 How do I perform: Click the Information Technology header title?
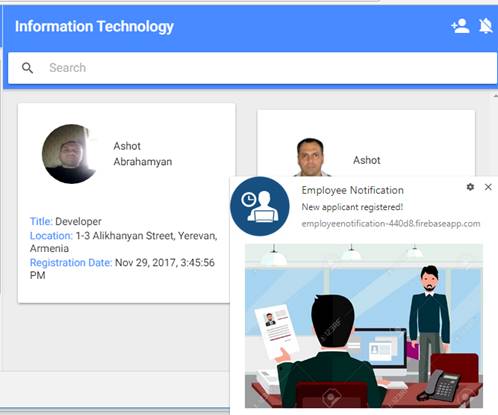pyautogui.click(x=94, y=27)
